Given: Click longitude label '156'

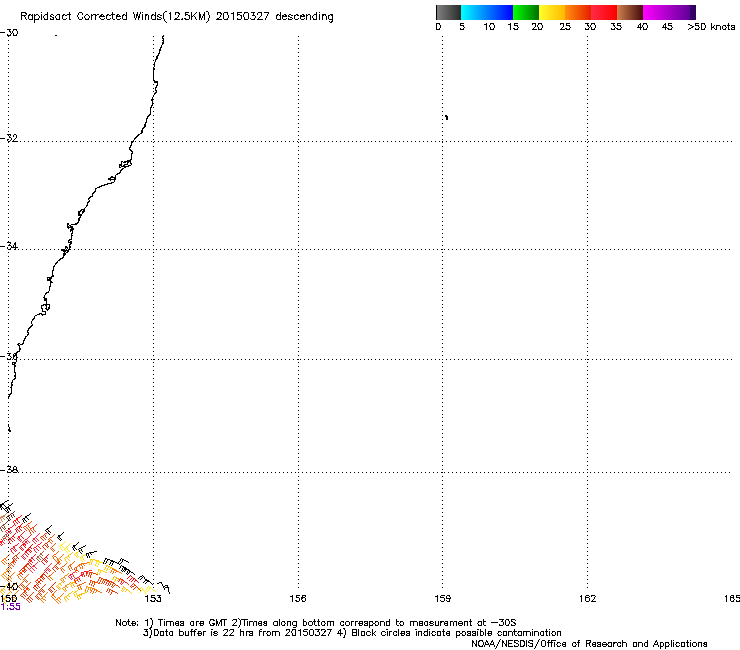Looking at the screenshot, I should 298,599.
